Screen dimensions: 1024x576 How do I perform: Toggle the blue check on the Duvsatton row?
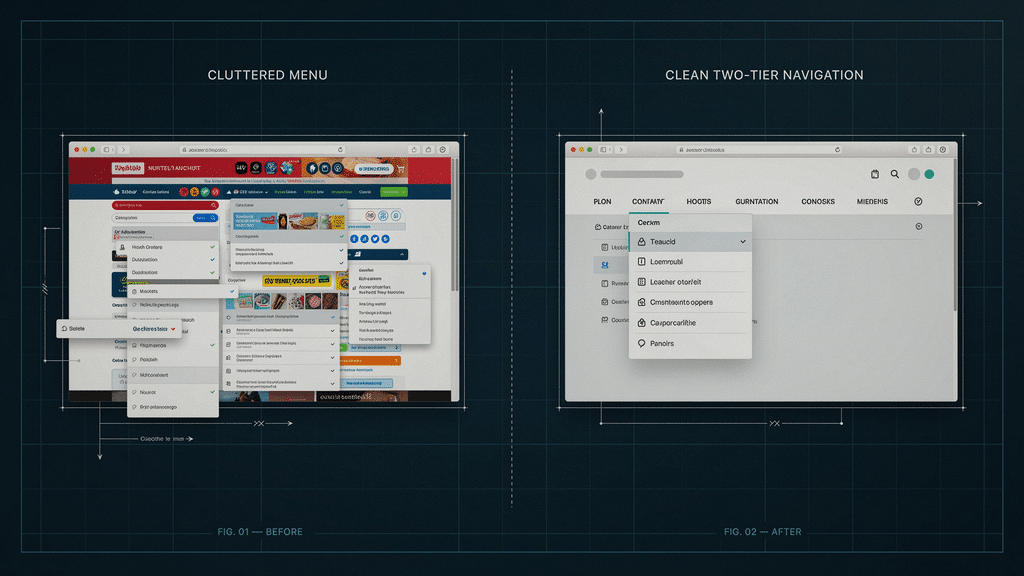point(212,259)
